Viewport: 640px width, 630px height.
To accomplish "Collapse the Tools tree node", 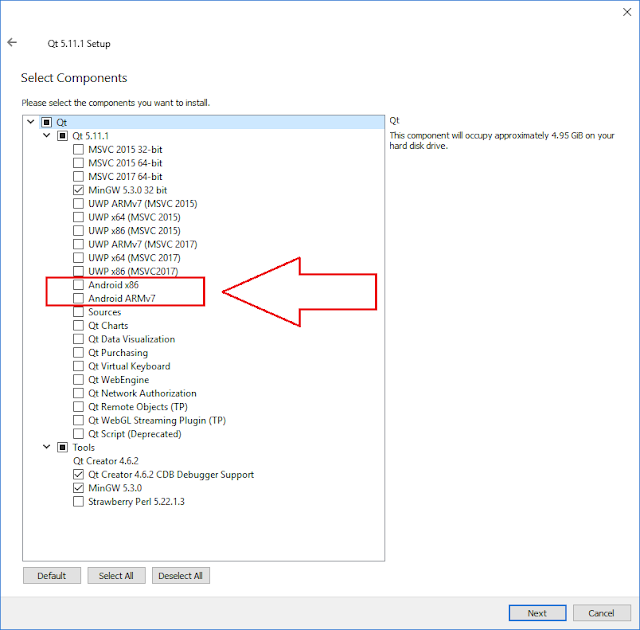I will pyautogui.click(x=47, y=447).
